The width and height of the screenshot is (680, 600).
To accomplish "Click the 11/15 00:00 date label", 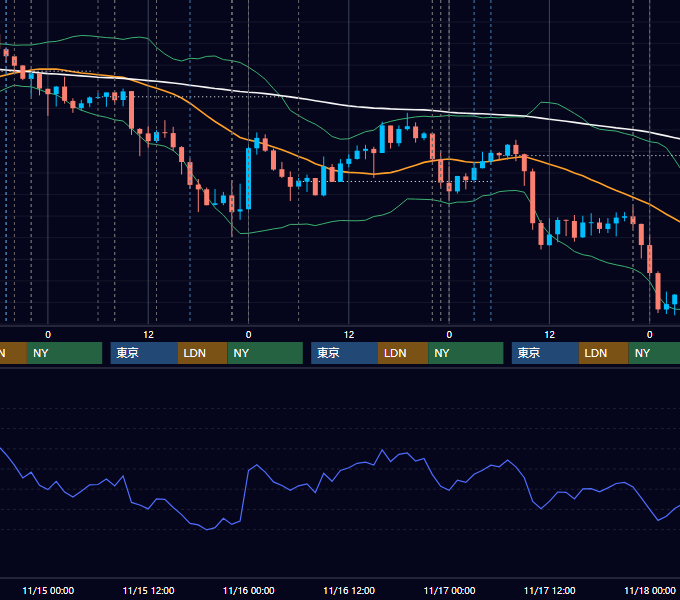I will [x=48, y=590].
